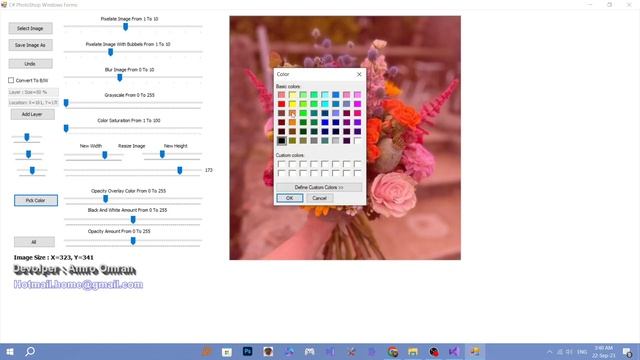Select the bright magenta basic color swatch
This screenshot has width=640, height=360.
point(358,104)
